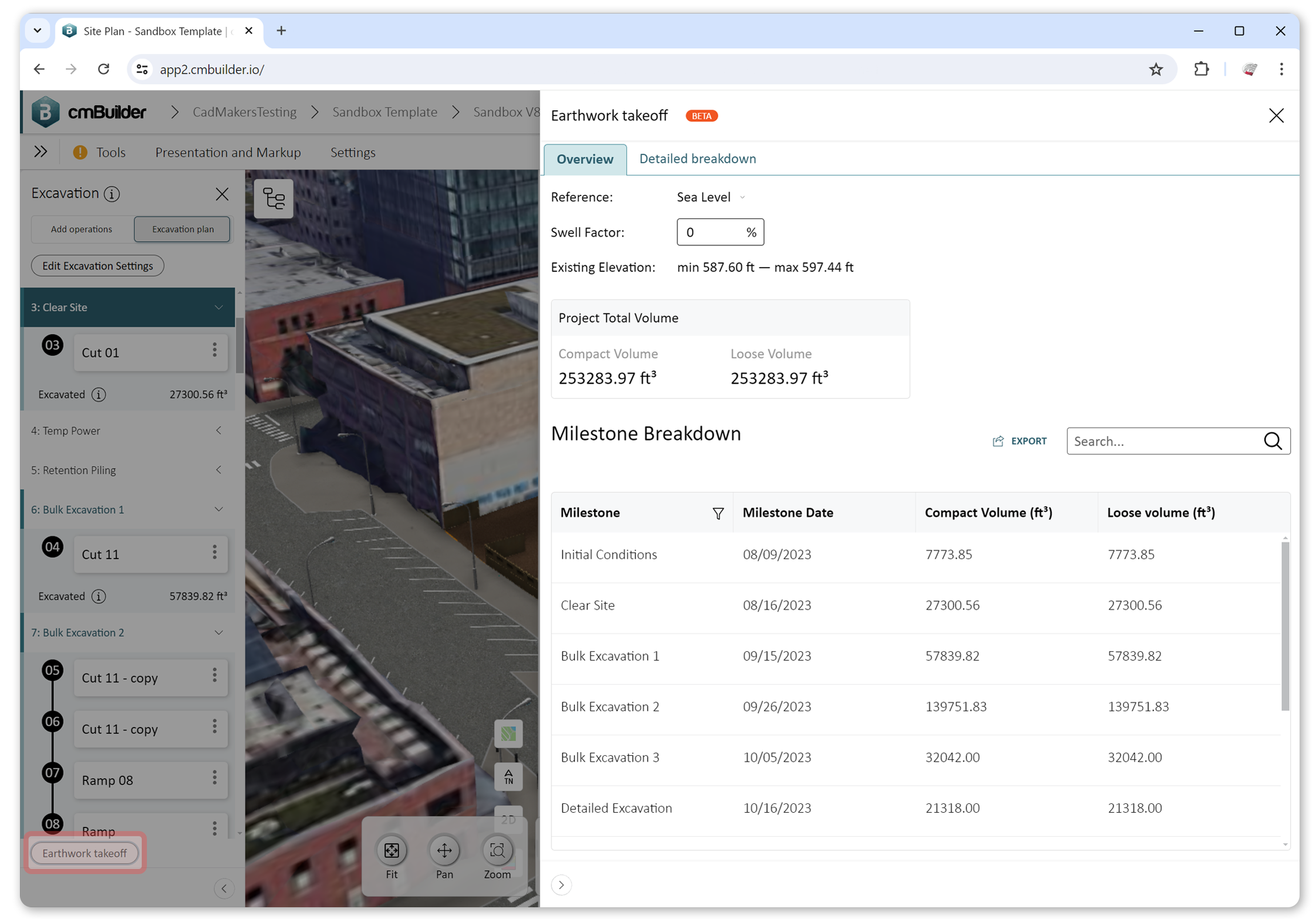
Task: Select the Add operations mode
Action: pos(82,229)
